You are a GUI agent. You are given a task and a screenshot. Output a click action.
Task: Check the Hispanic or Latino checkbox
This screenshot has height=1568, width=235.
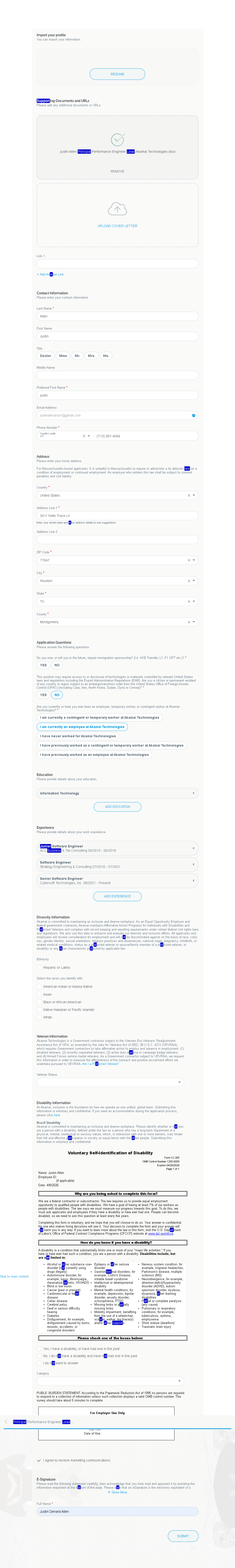39,967
